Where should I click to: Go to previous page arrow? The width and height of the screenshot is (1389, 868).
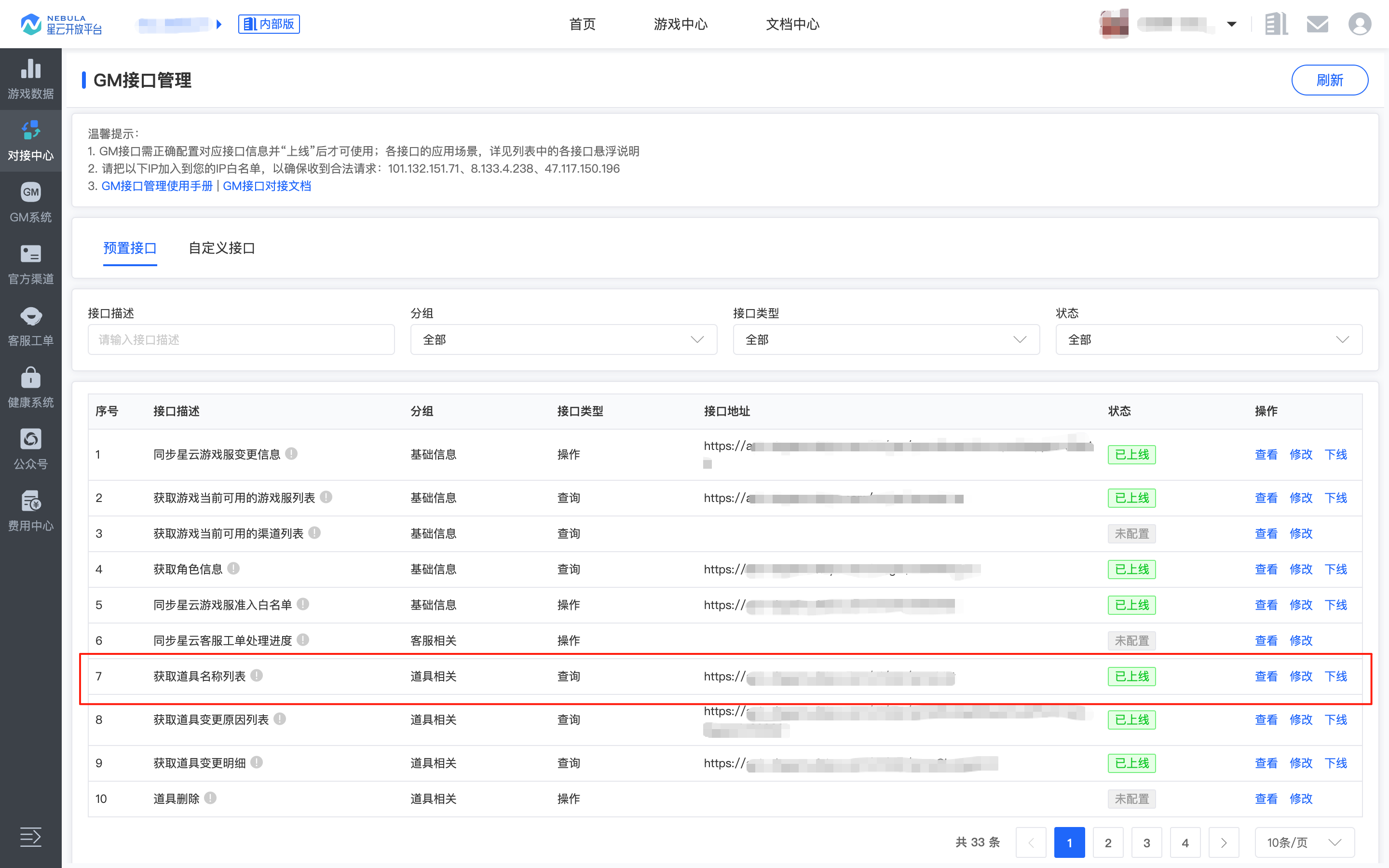[1031, 842]
